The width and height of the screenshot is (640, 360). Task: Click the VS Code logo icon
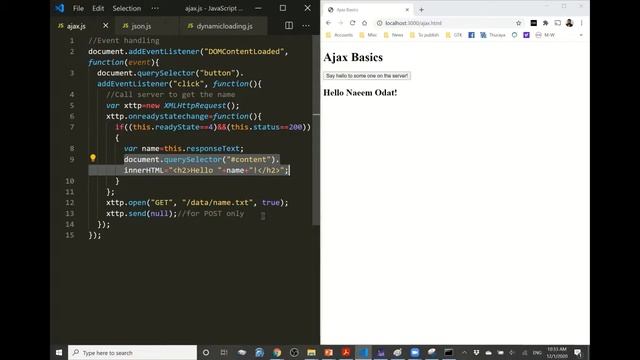(60, 8)
